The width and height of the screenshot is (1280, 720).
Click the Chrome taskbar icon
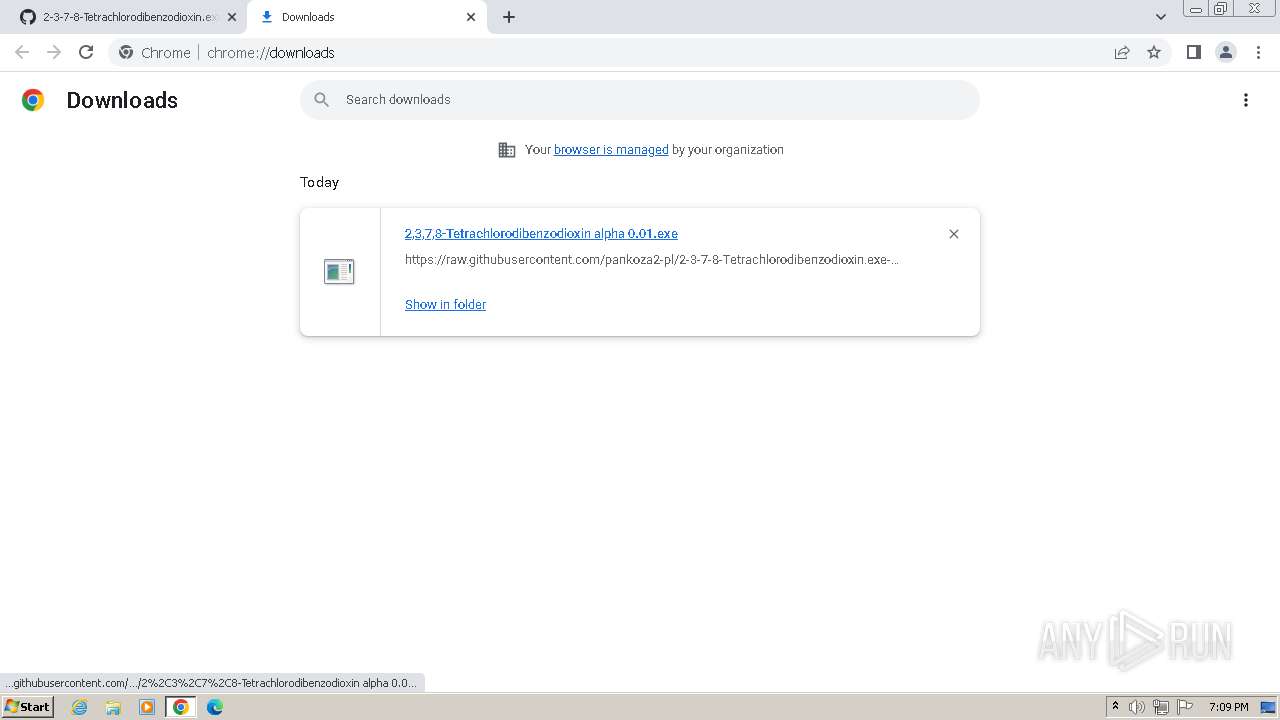(x=181, y=707)
